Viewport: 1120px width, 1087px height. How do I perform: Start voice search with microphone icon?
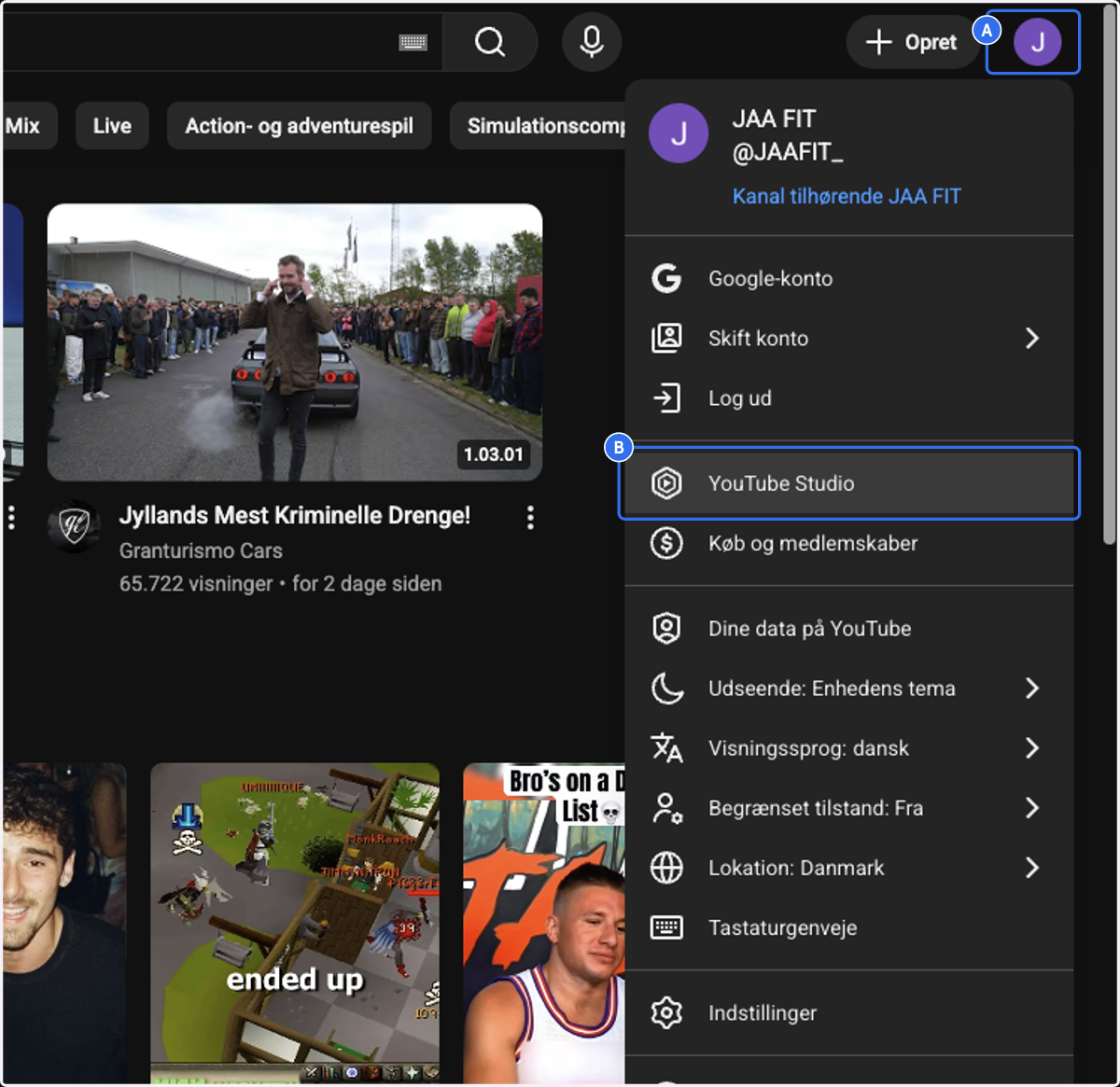coord(592,42)
